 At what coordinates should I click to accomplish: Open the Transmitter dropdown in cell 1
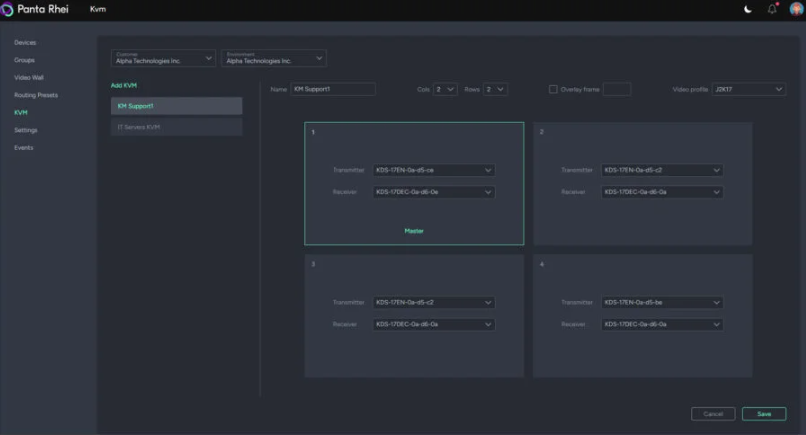click(x=433, y=170)
